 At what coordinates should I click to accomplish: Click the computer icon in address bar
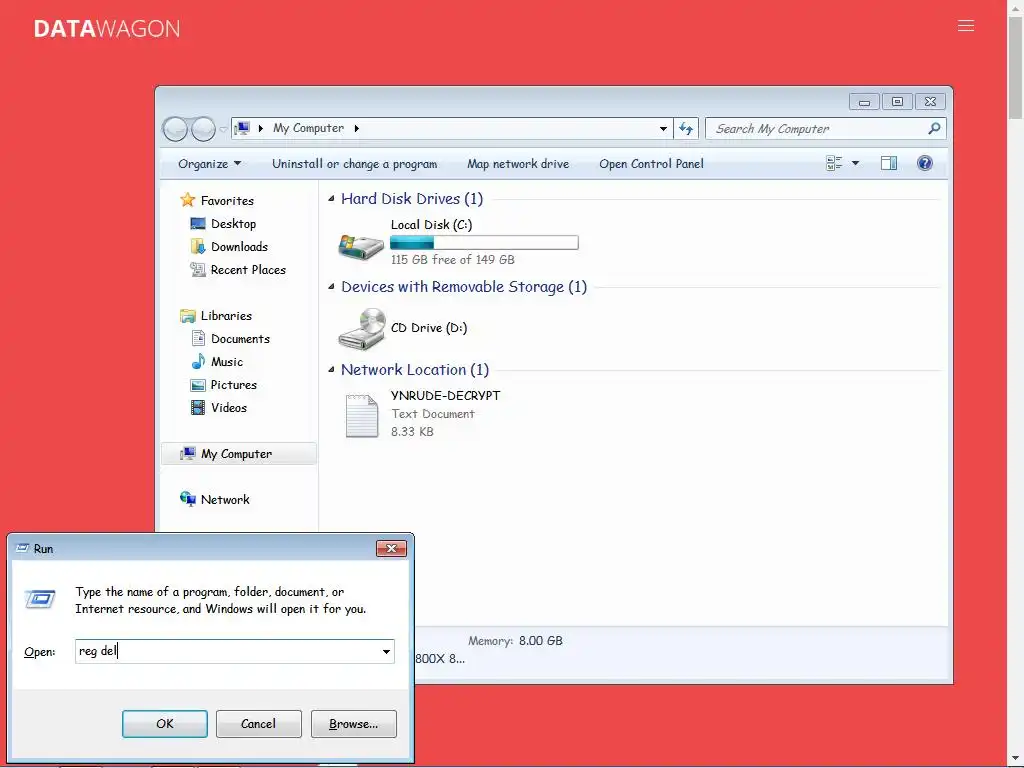[242, 128]
